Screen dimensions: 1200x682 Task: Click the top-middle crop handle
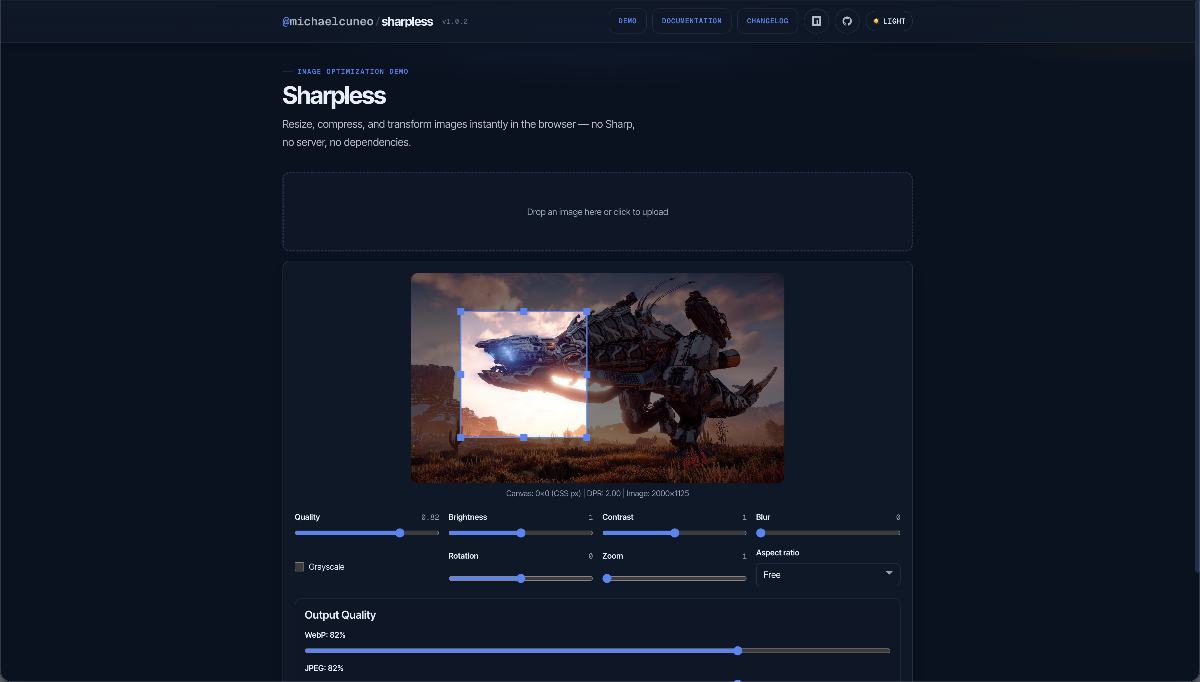[x=524, y=312]
